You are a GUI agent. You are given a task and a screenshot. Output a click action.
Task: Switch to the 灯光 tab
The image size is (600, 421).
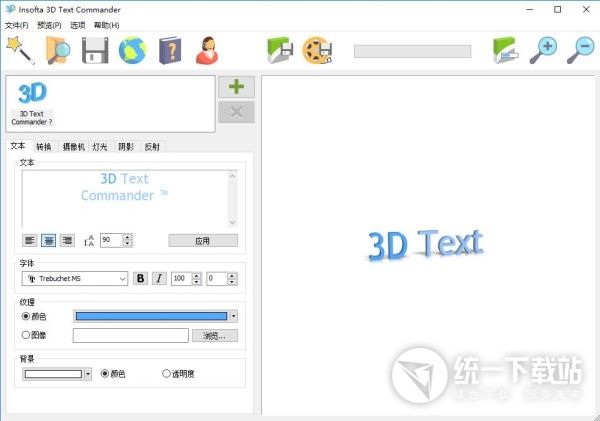(100, 147)
